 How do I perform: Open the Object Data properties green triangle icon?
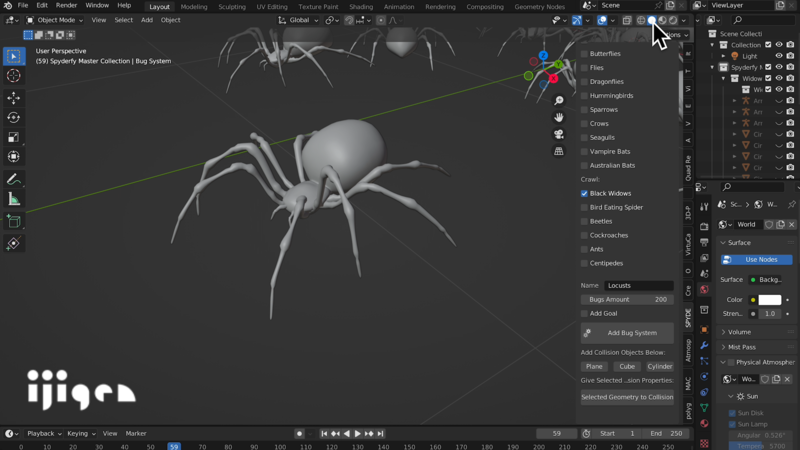704,408
